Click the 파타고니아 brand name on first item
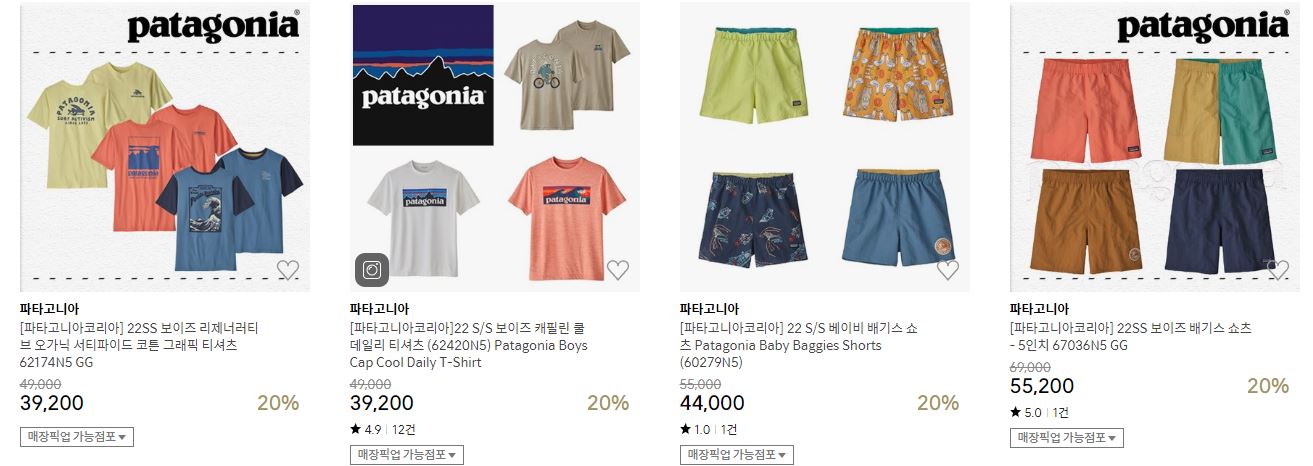The width and height of the screenshot is (1313, 466). 49,309
